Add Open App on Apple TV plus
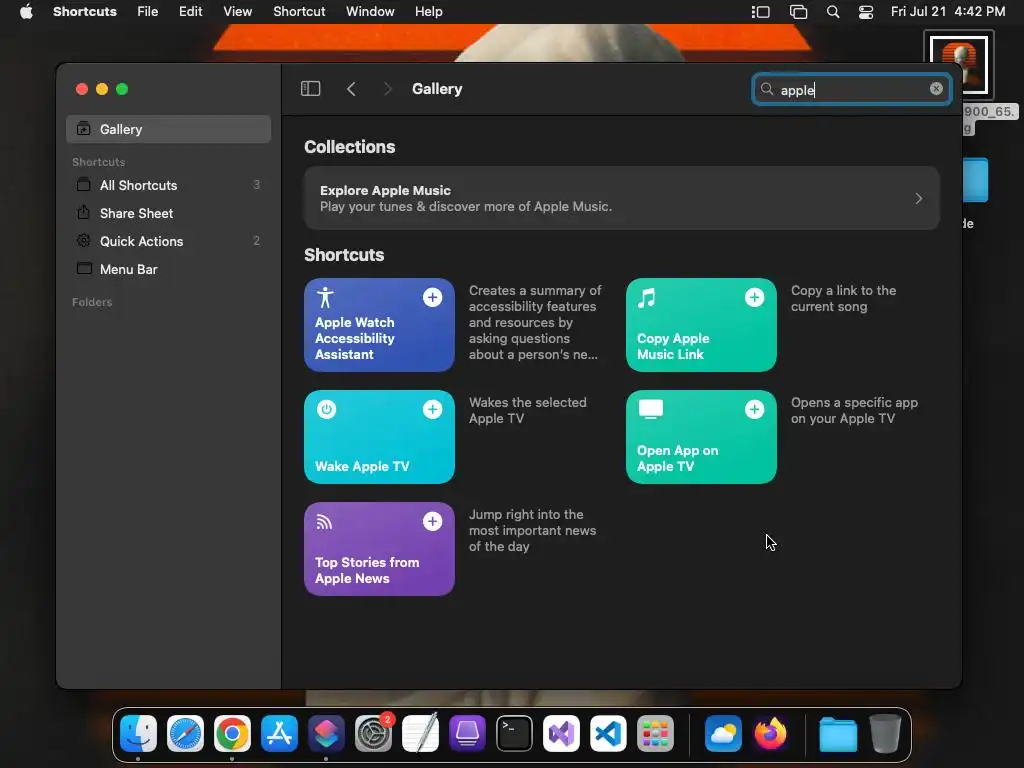This screenshot has width=1024, height=768. coord(754,409)
